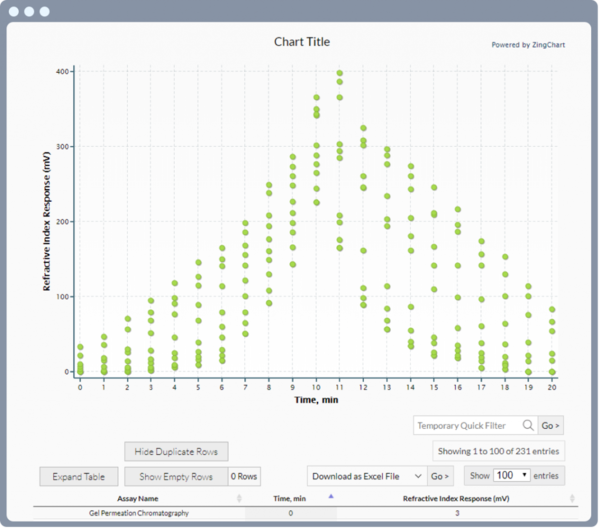Viewport: 600px width, 528px height.
Task: Open the Show 100 entries dropdown
Action: click(x=511, y=475)
